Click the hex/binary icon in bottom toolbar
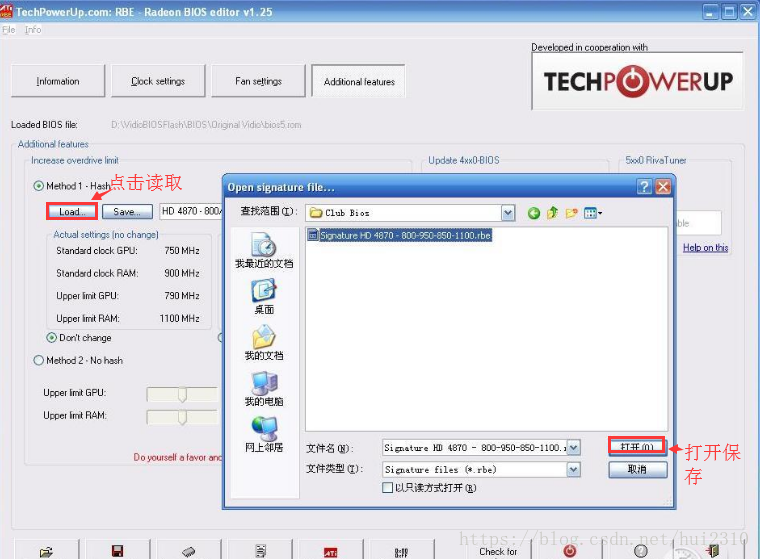Viewport: 760px width, 559px height. pos(401,552)
